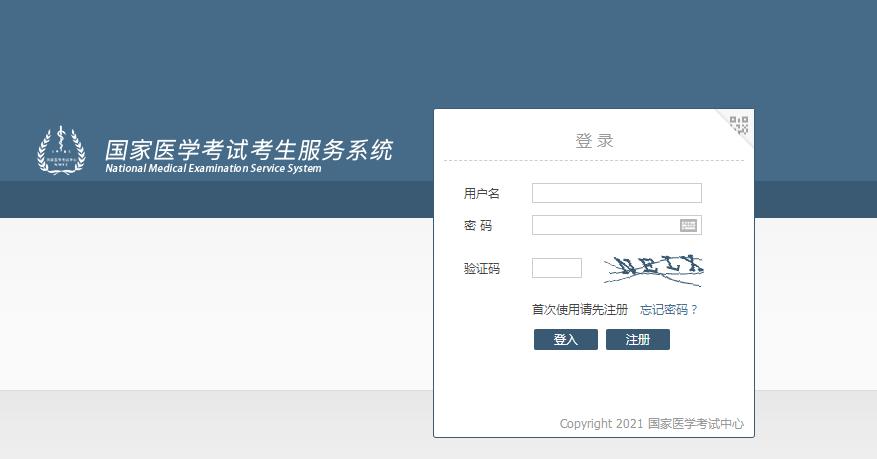
Task: Click the 国家医学考试考生服务系统 title
Action: pos(249,150)
